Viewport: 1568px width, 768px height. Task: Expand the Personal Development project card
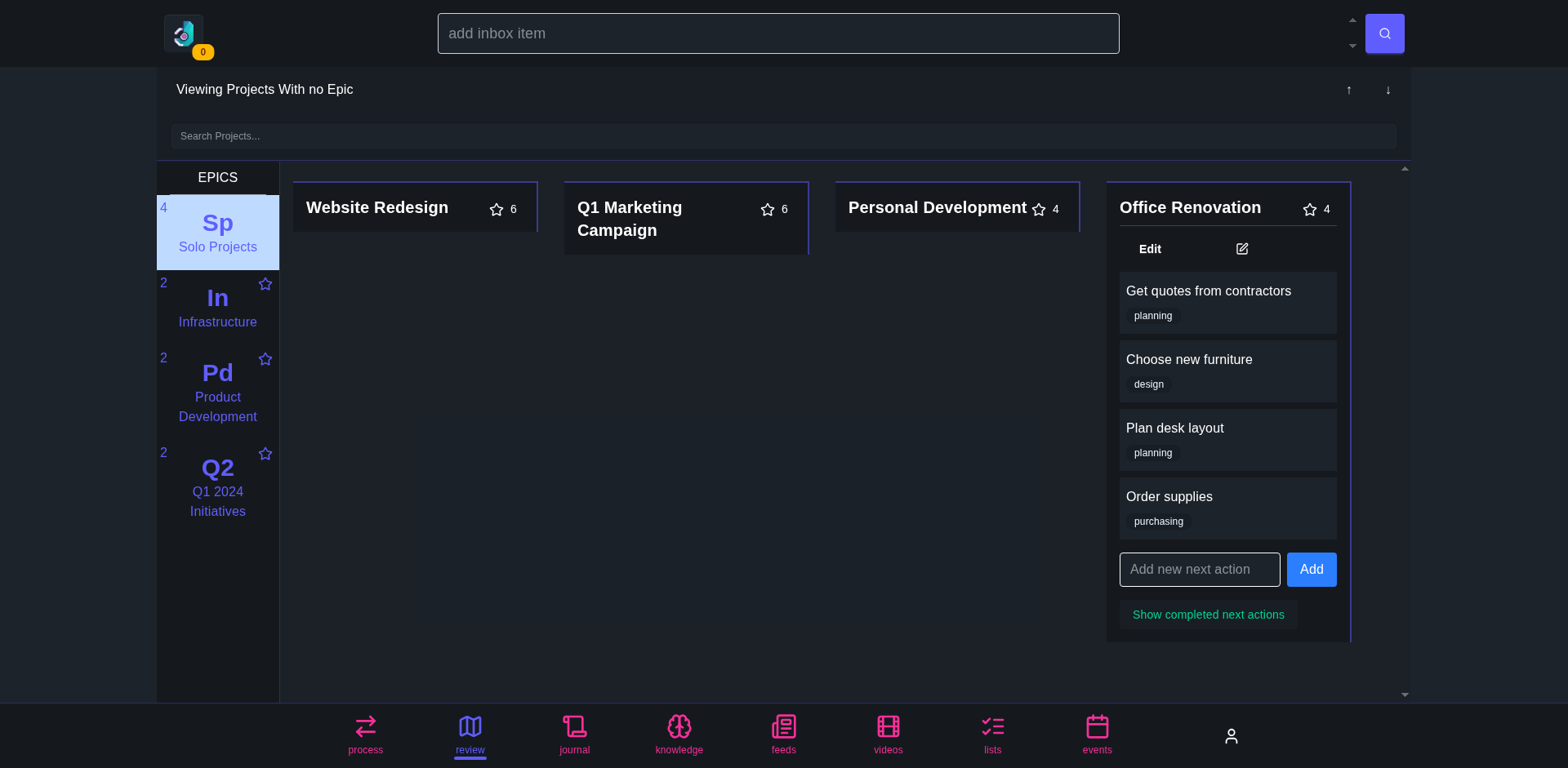(937, 208)
